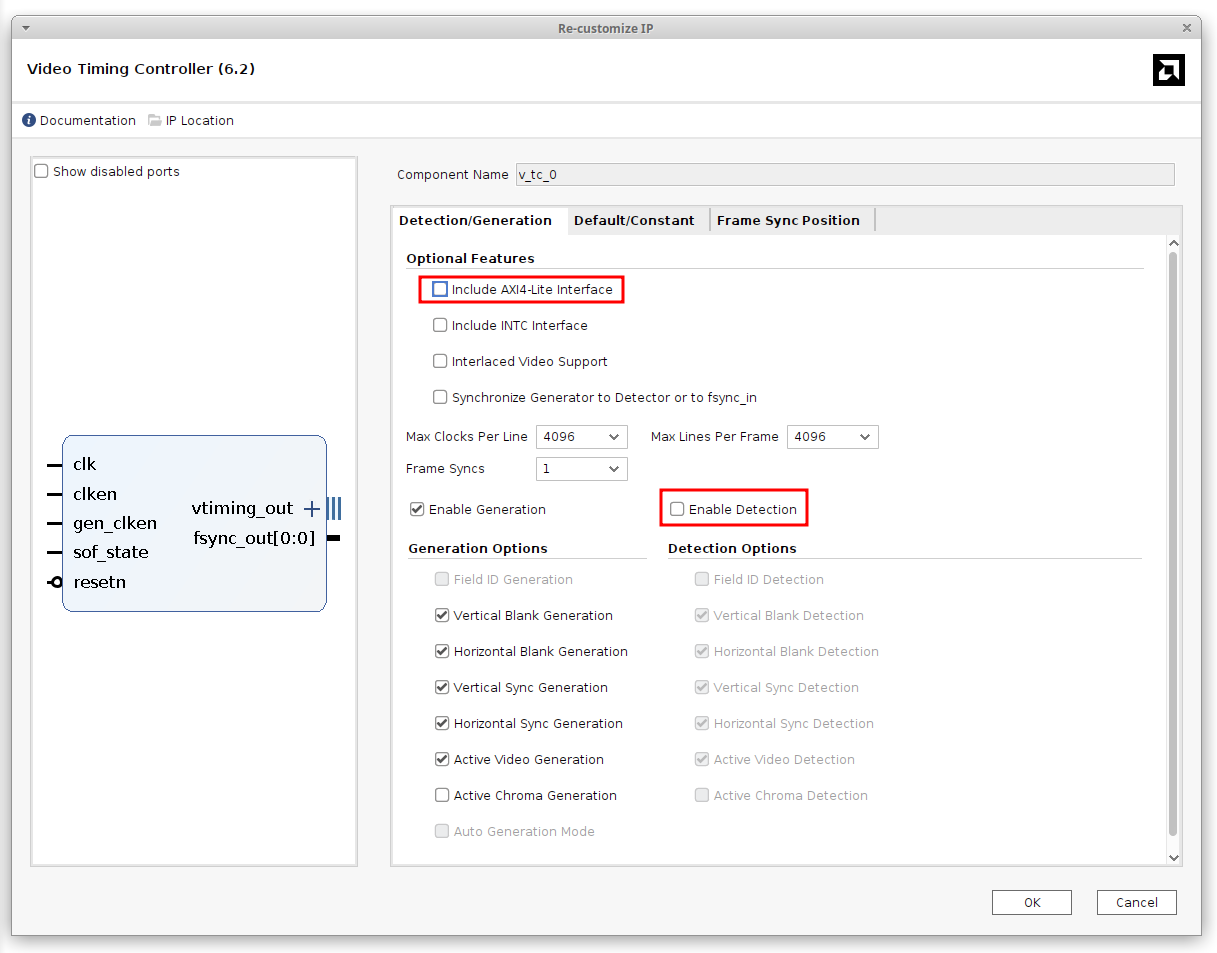This screenshot has width=1217, height=953.
Task: Click the IP Location folder icon
Action: point(155,120)
